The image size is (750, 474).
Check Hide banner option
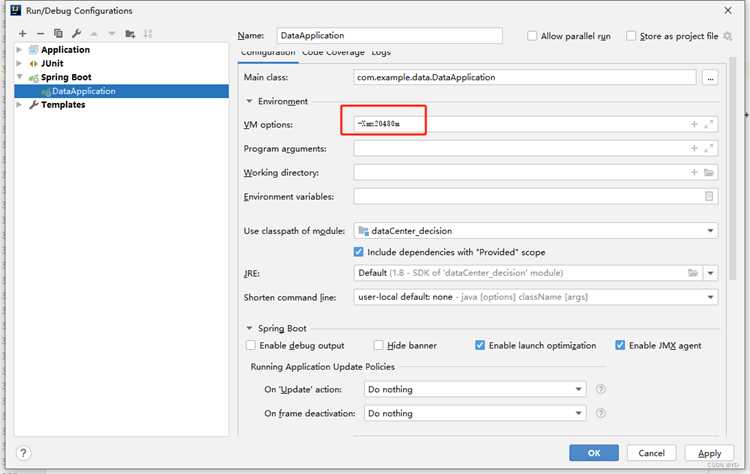(378, 345)
